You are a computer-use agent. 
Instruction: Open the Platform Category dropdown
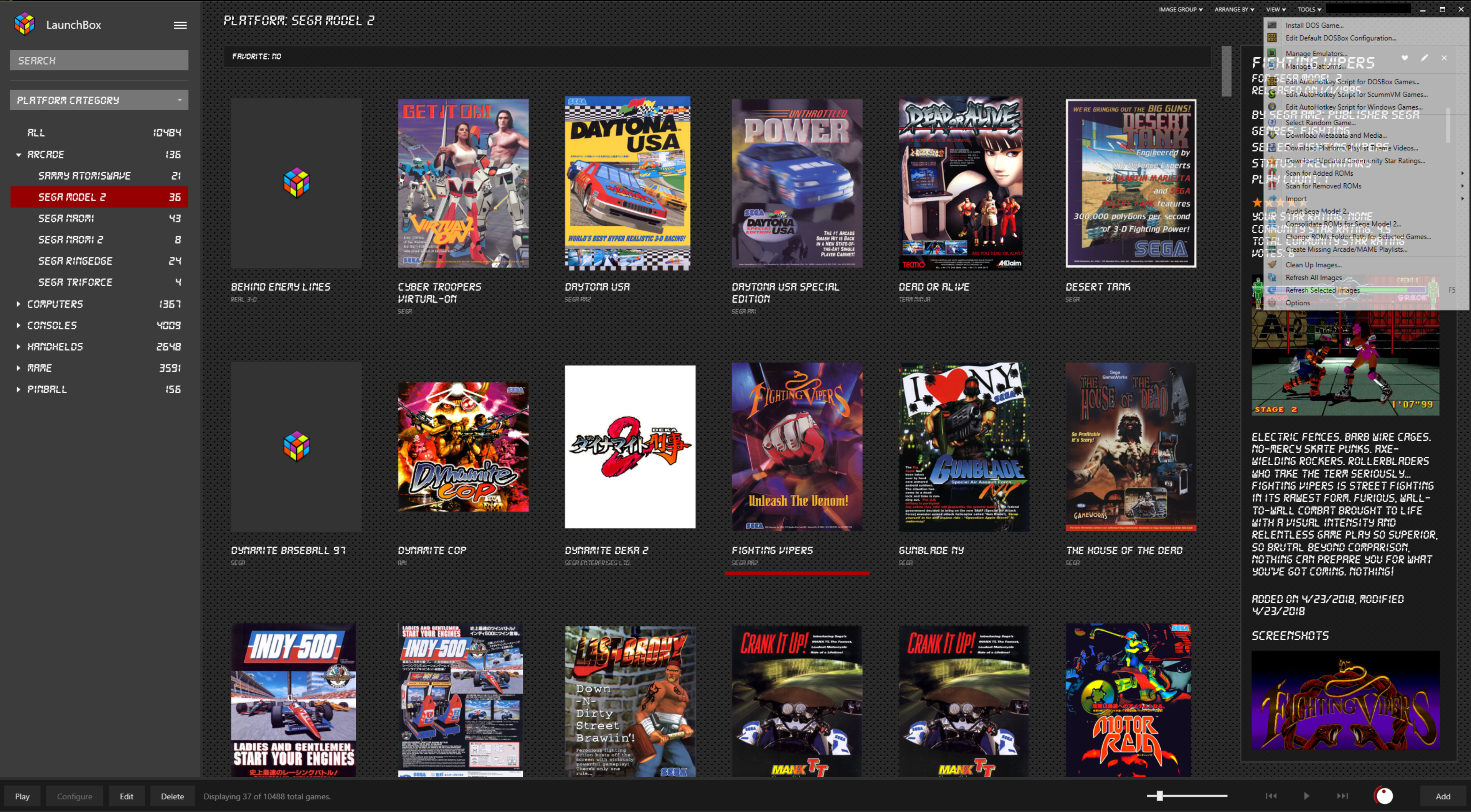point(99,100)
